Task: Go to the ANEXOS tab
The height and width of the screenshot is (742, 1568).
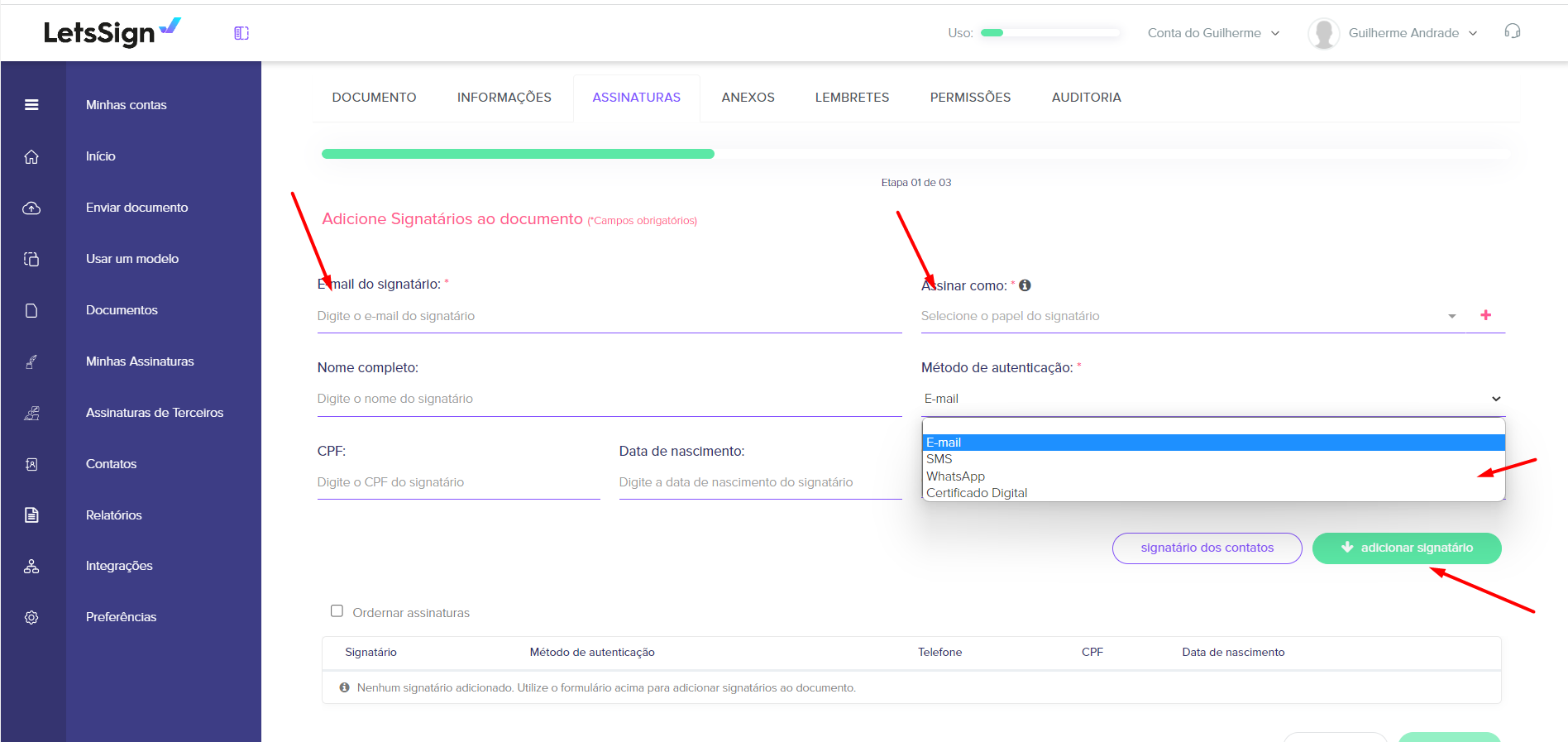Action: 748,98
